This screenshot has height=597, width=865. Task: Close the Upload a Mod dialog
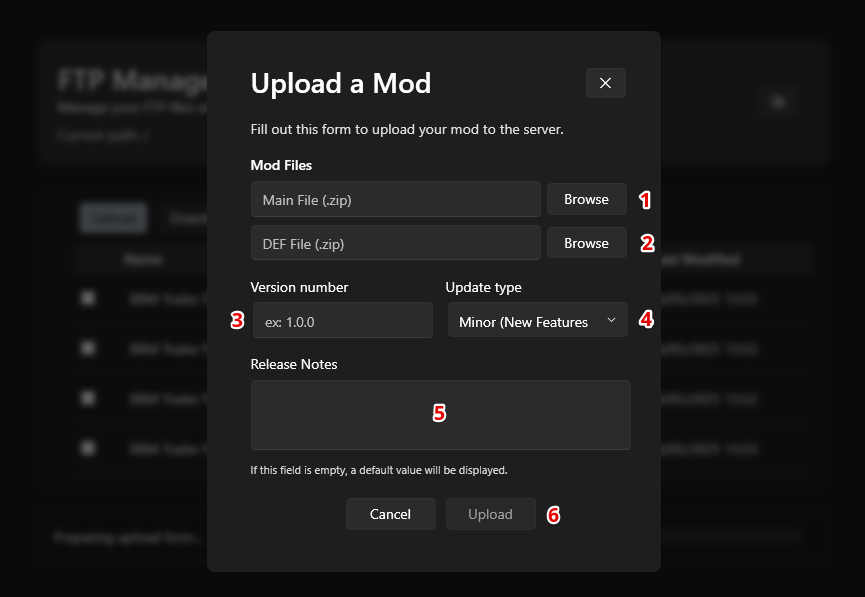tap(605, 83)
